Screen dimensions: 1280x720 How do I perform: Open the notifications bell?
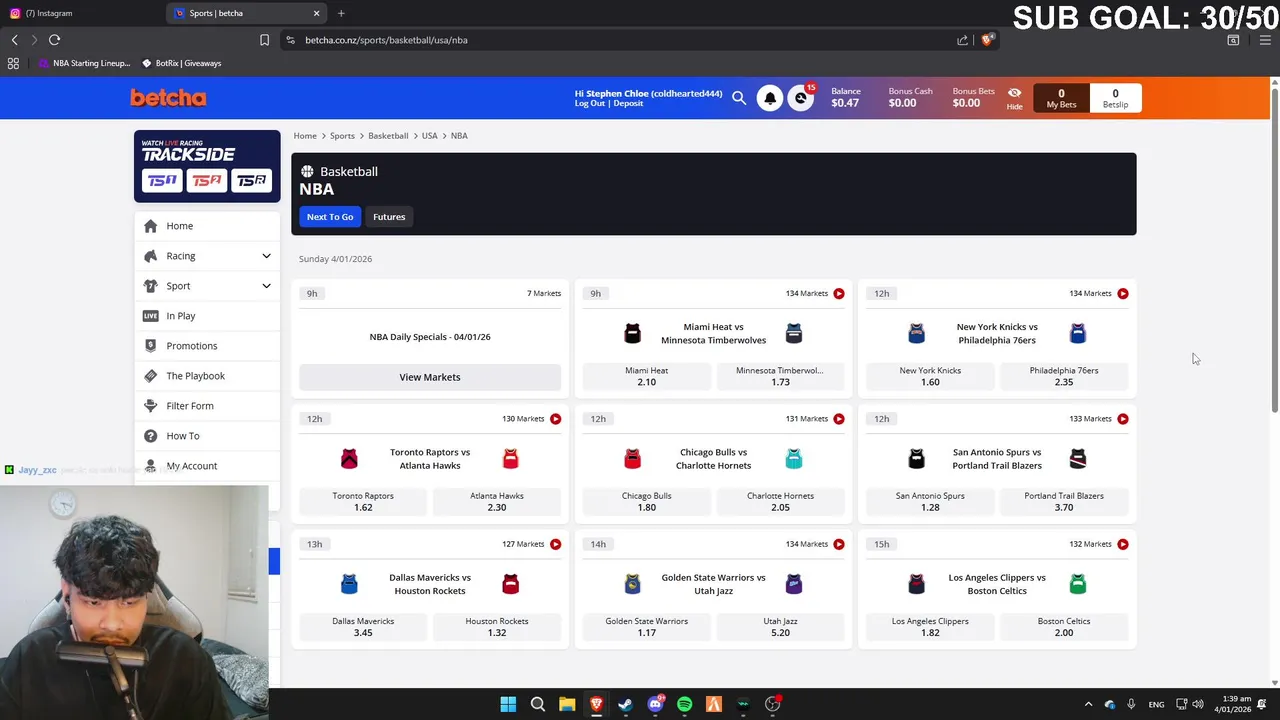point(770,98)
